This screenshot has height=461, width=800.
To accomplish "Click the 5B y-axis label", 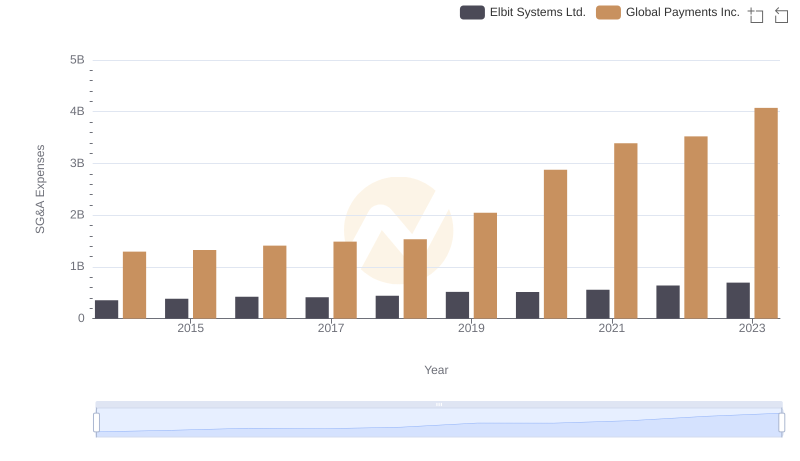I will click(77, 60).
